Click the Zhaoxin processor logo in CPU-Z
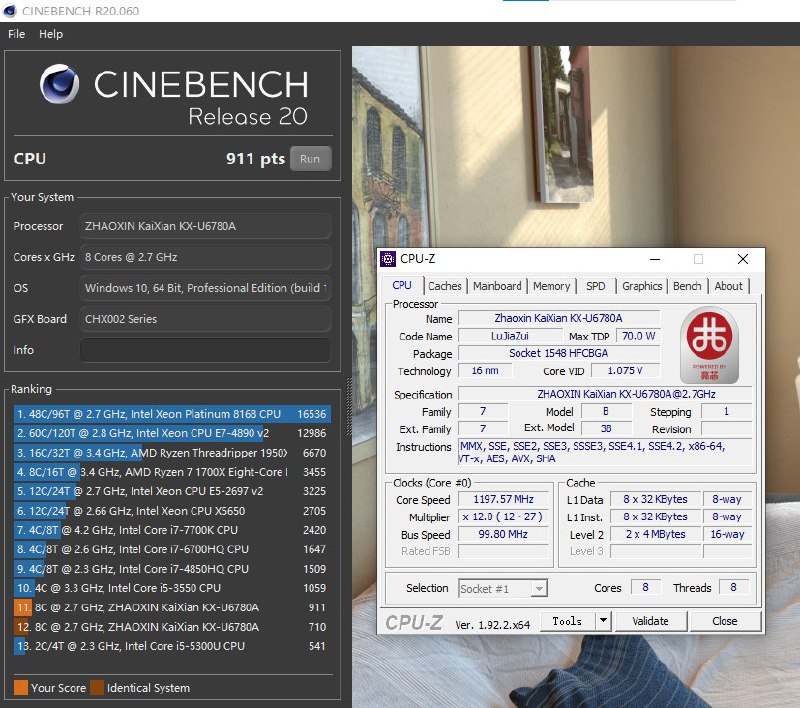800x708 pixels. (x=709, y=345)
